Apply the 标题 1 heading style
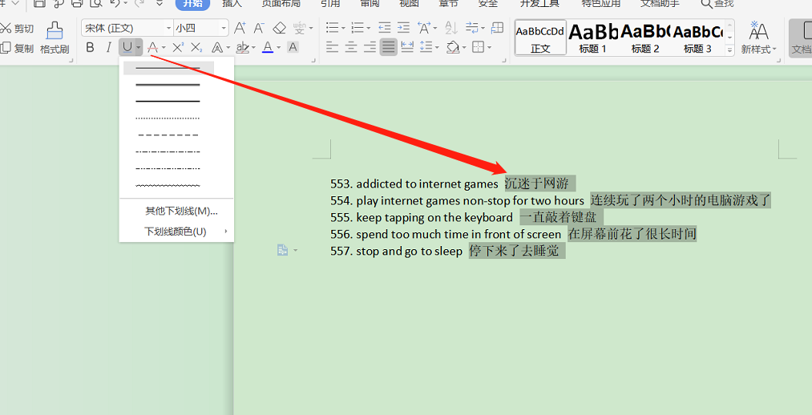Viewport: 812px width, 415px height. 593,38
